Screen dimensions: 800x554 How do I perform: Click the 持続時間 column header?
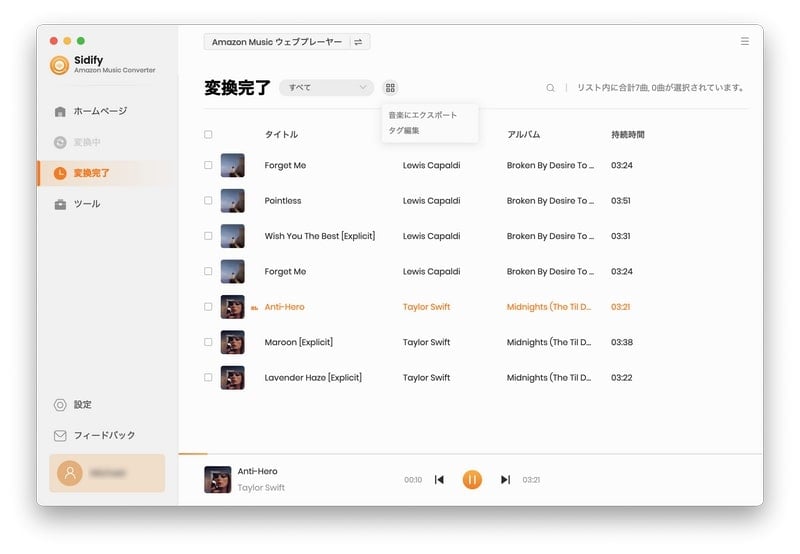628,135
